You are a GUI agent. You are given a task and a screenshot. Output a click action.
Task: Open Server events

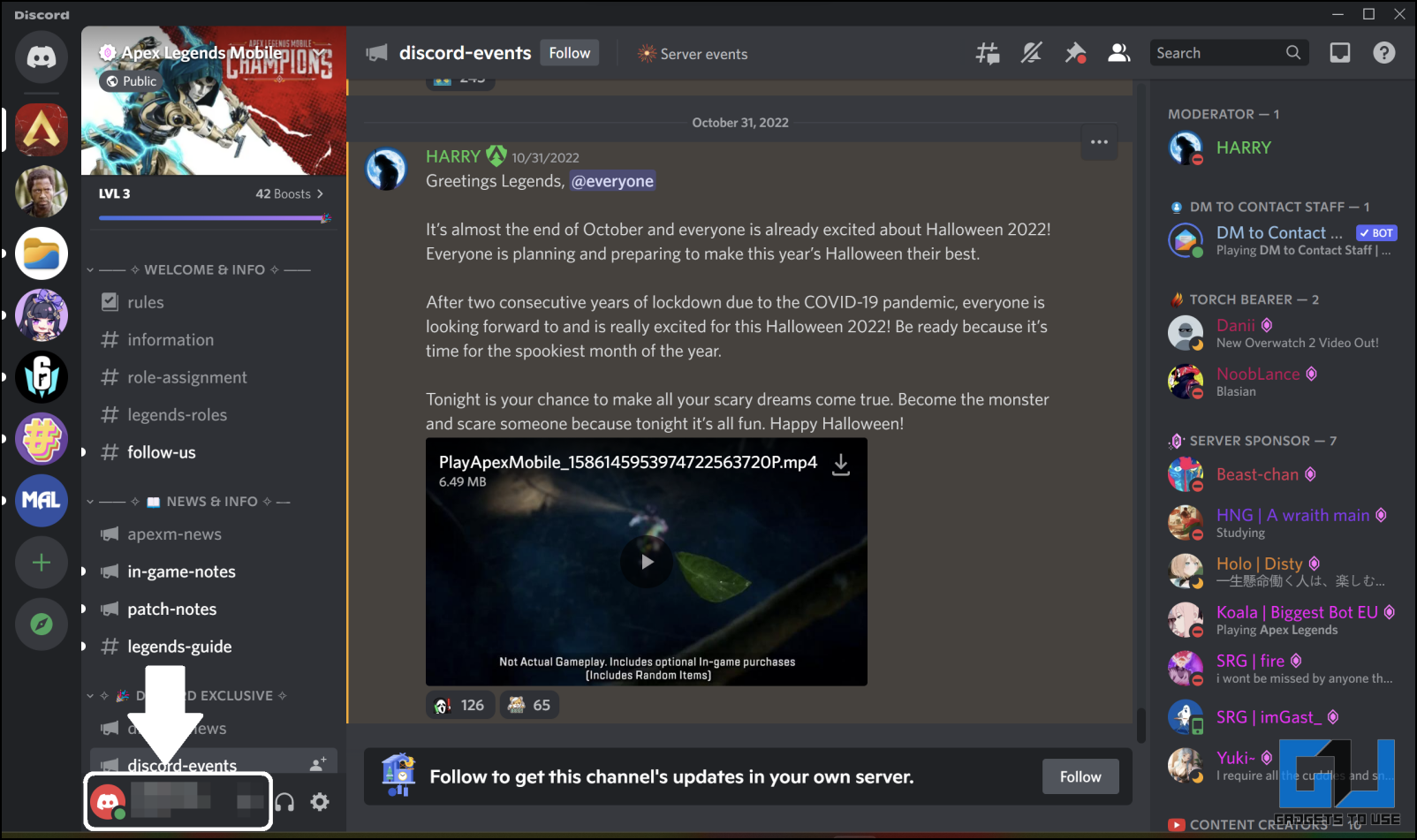coord(693,54)
